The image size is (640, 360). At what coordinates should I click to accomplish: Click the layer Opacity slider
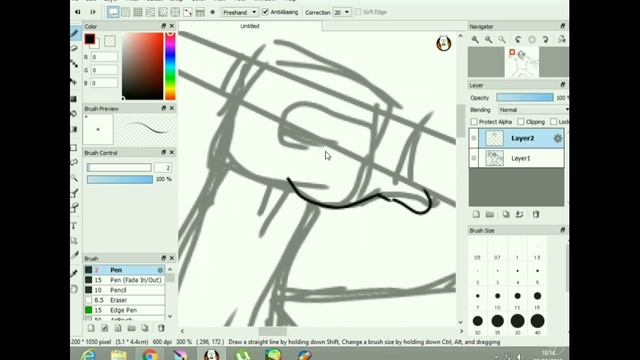(x=525, y=98)
